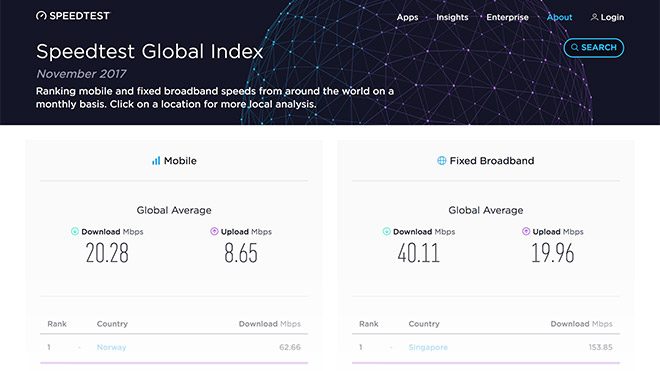Click the November 2017 date text

point(81,74)
